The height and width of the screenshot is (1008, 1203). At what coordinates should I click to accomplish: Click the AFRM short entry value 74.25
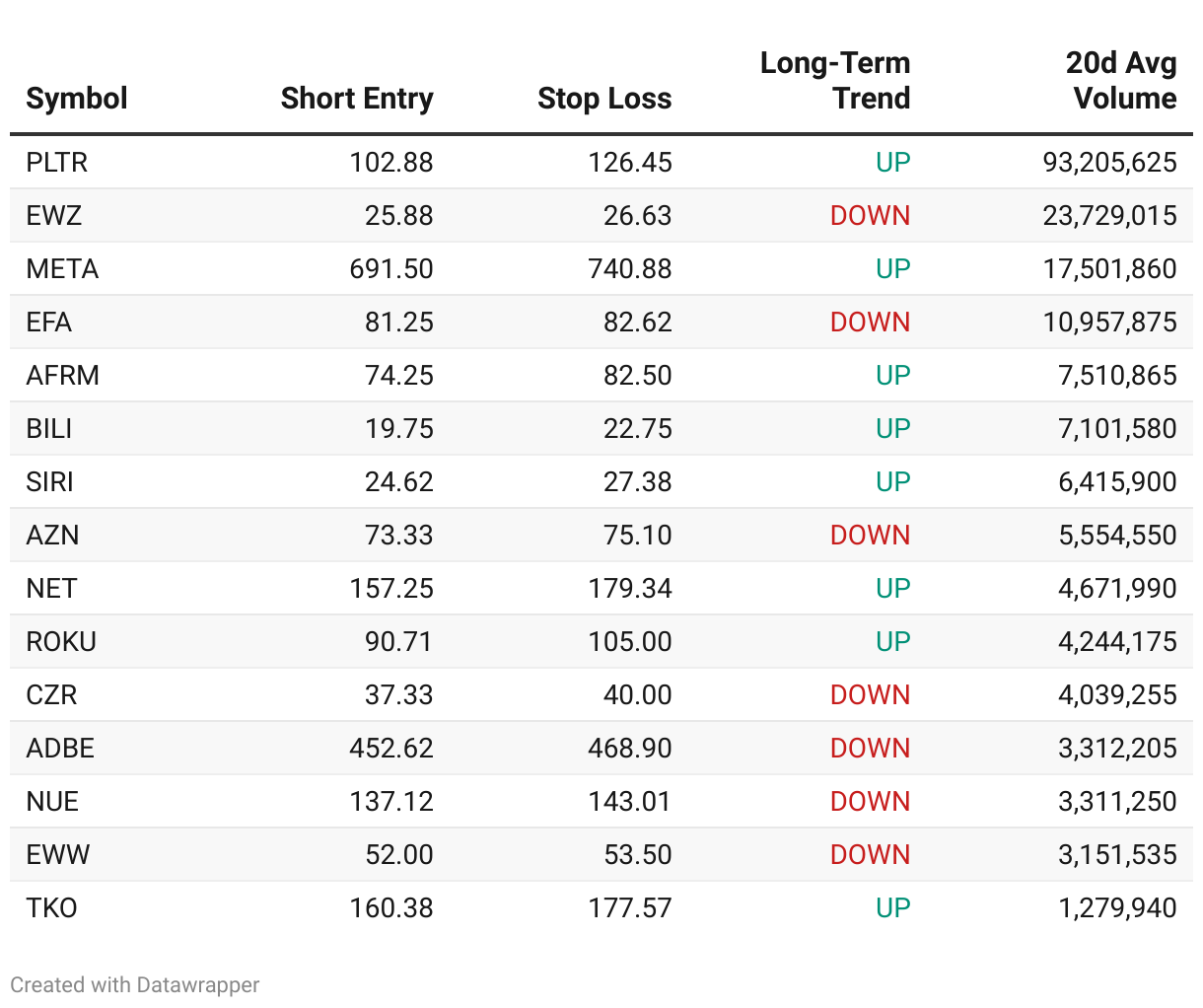click(398, 375)
